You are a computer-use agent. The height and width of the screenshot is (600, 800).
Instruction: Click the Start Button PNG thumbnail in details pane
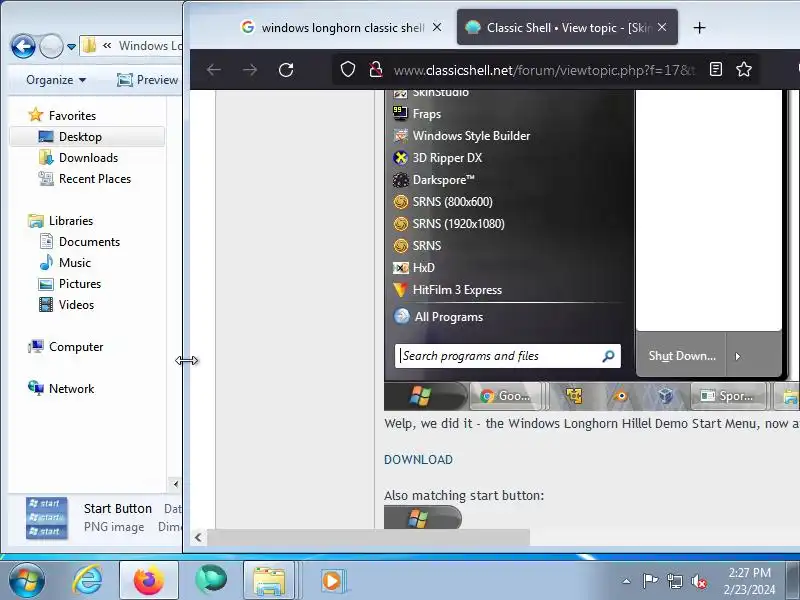pyautogui.click(x=46, y=518)
